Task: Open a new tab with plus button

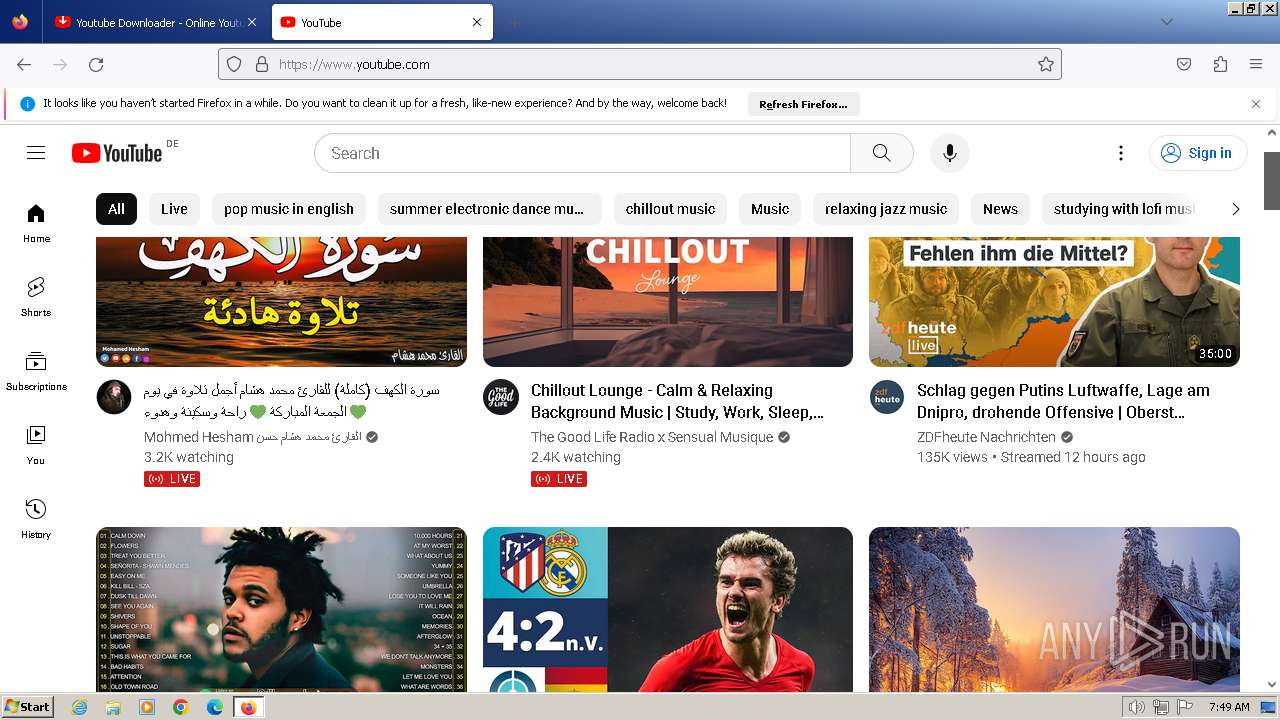Action: tap(514, 22)
